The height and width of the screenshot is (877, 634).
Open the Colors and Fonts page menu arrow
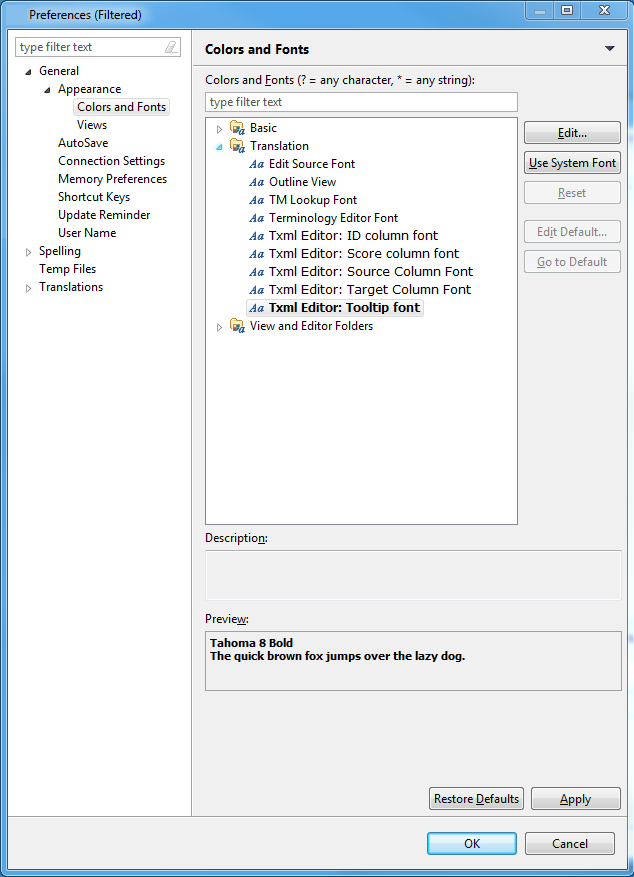point(609,49)
